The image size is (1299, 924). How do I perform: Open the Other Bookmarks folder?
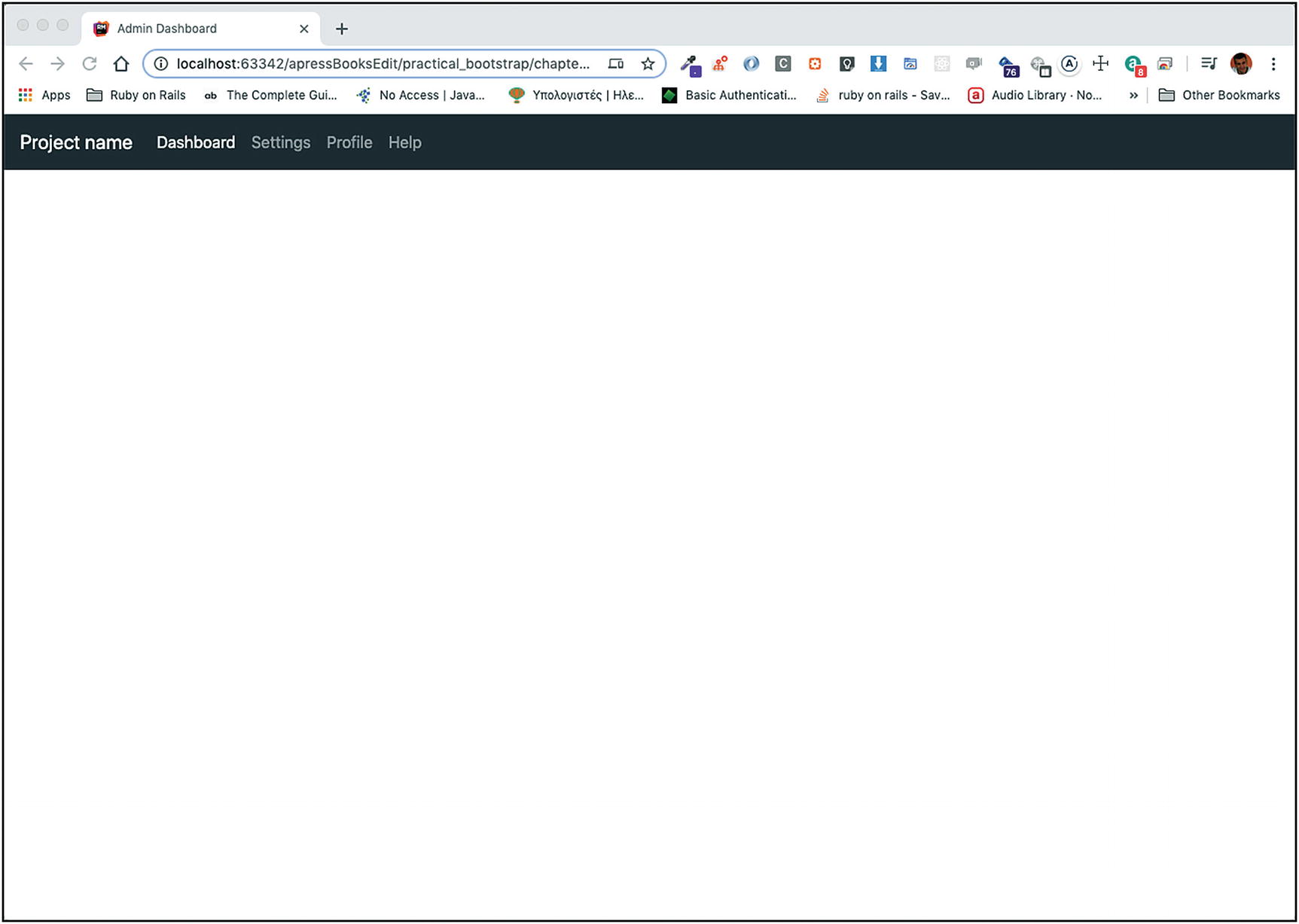click(x=1219, y=95)
